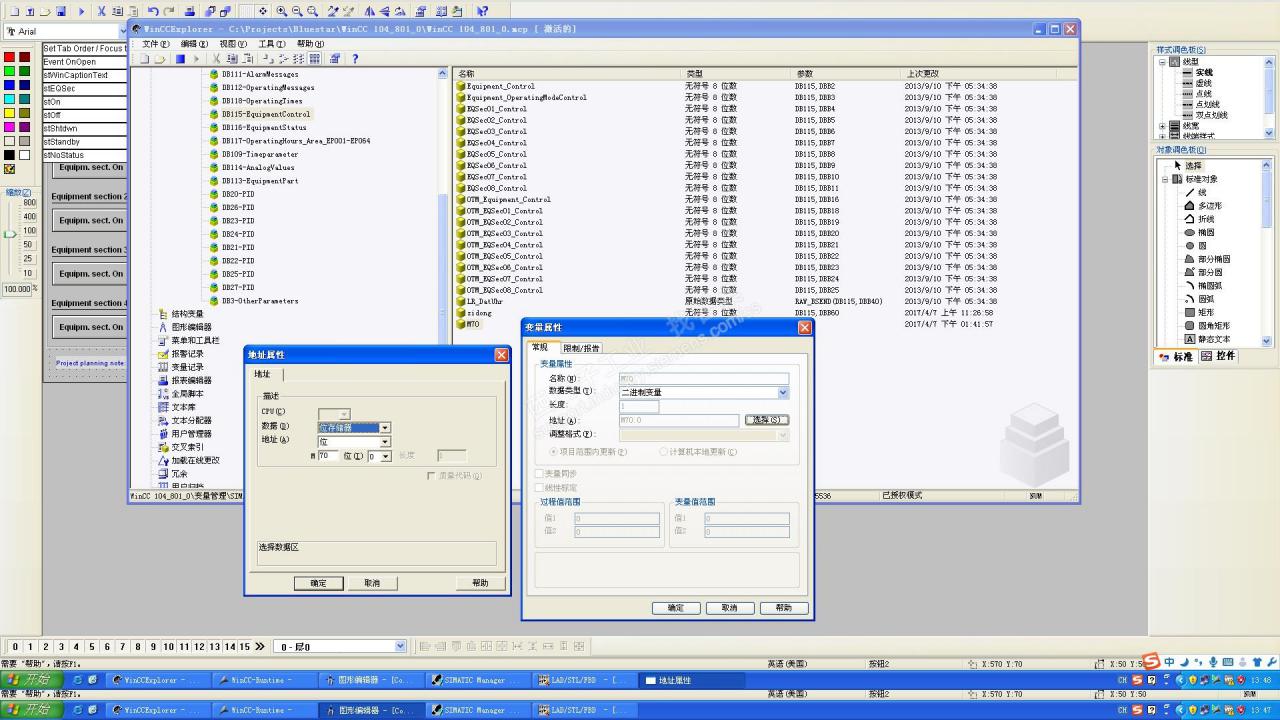The width and height of the screenshot is (1280, 720).
Task: Select the Polyline (折线) object tool
Action: pyautogui.click(x=1199, y=219)
